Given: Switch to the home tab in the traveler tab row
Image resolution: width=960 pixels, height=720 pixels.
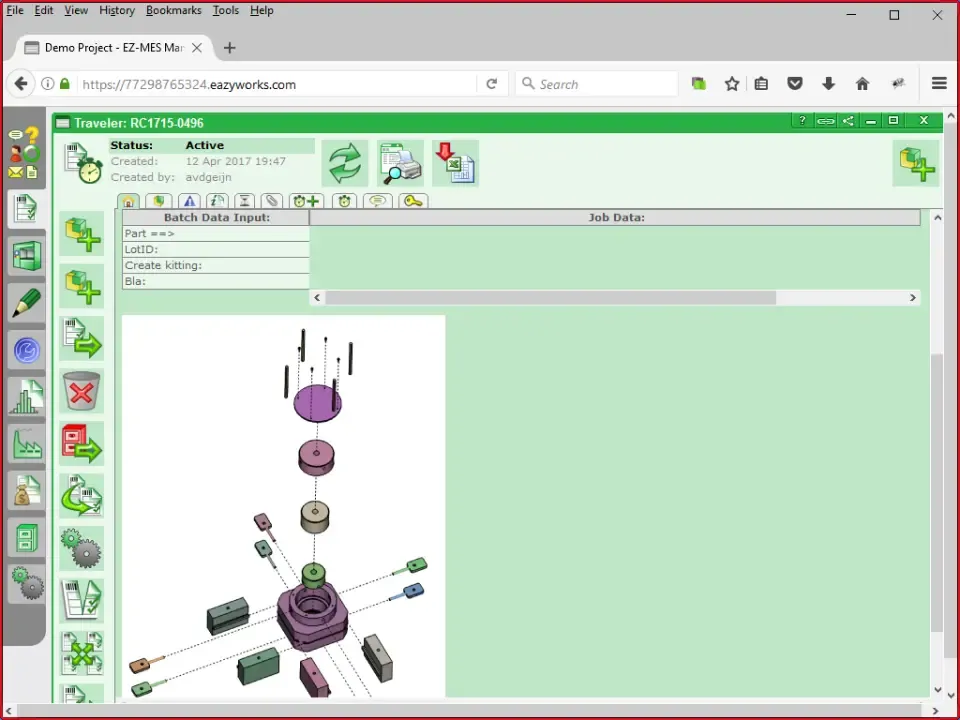Looking at the screenshot, I should (x=129, y=201).
